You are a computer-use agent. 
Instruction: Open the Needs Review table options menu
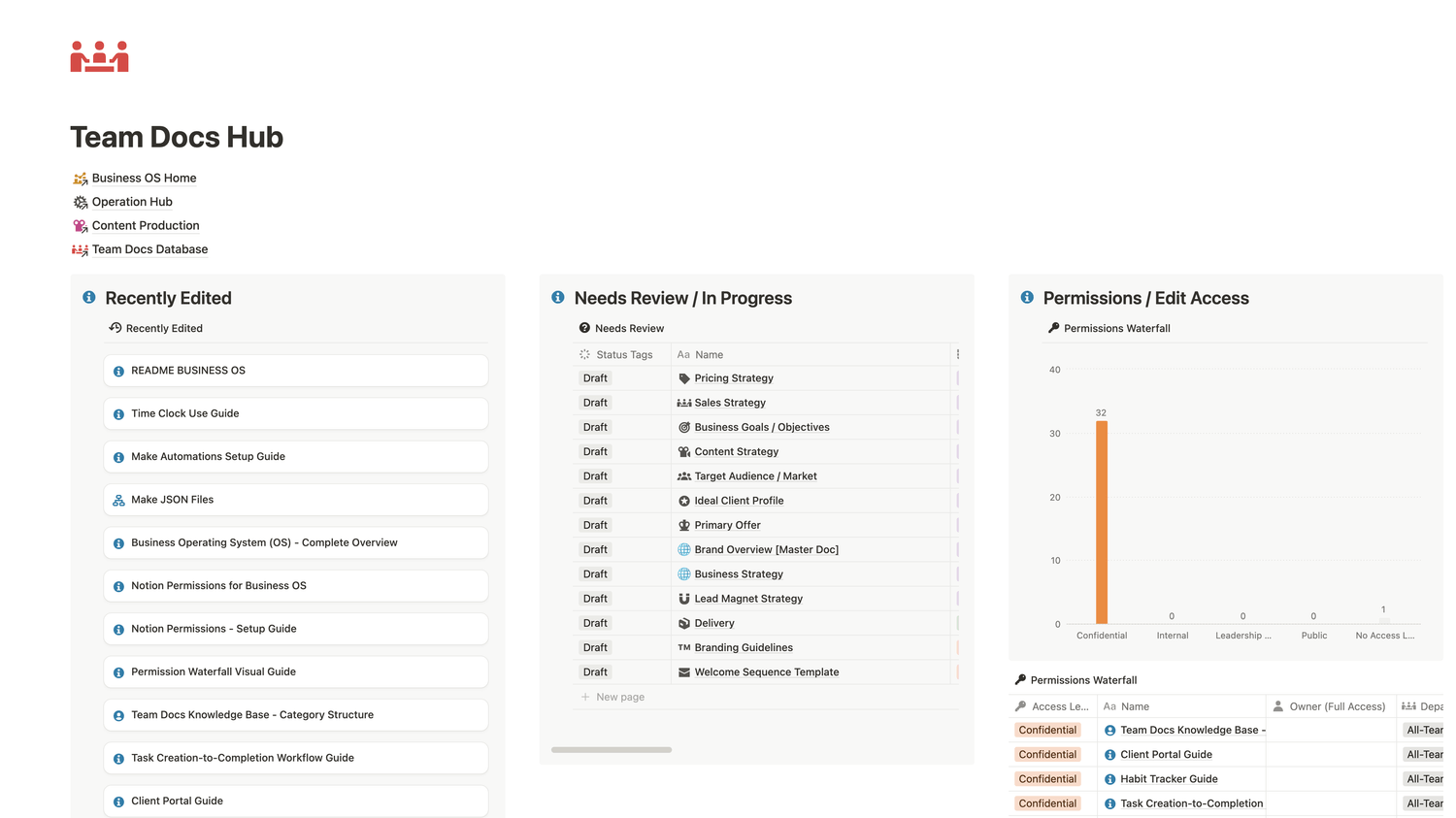click(x=957, y=355)
